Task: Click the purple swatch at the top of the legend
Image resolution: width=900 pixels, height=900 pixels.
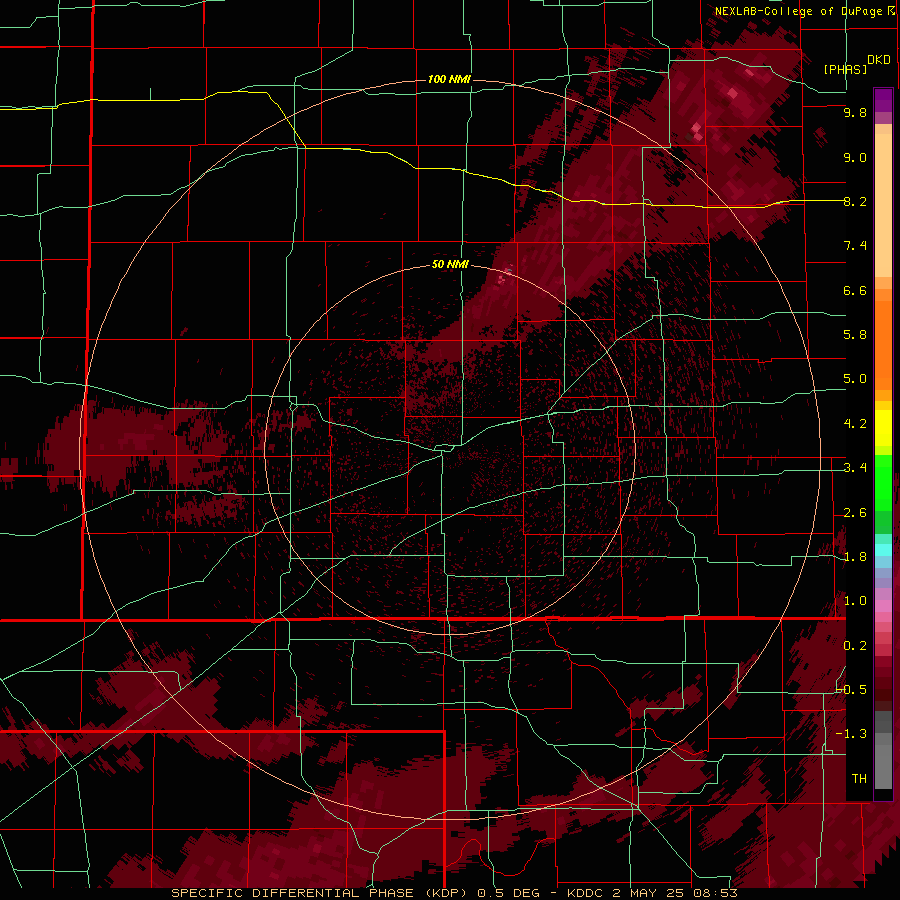Action: 883,100
